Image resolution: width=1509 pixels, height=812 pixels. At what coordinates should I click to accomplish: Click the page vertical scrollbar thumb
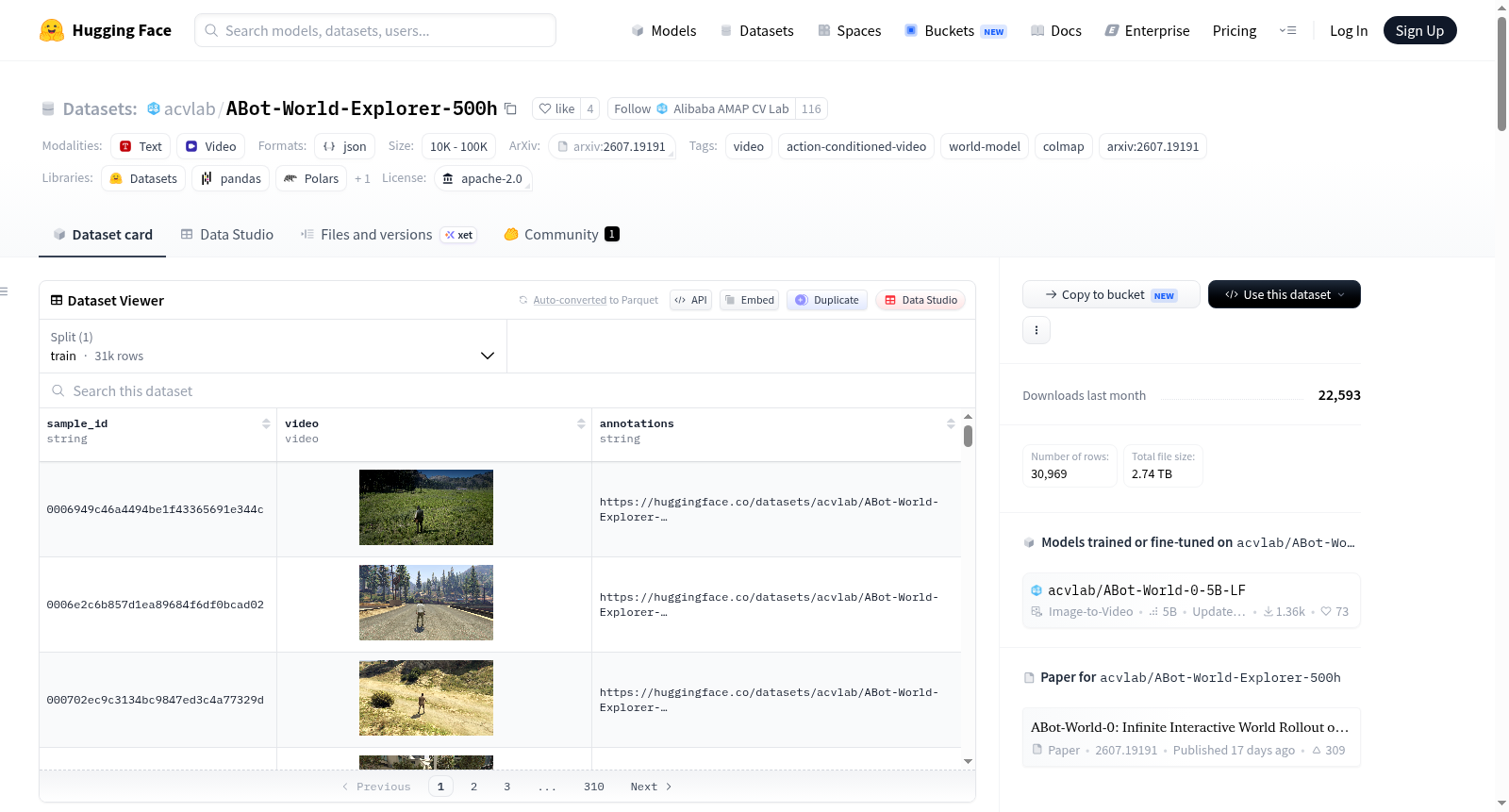tap(1501, 74)
